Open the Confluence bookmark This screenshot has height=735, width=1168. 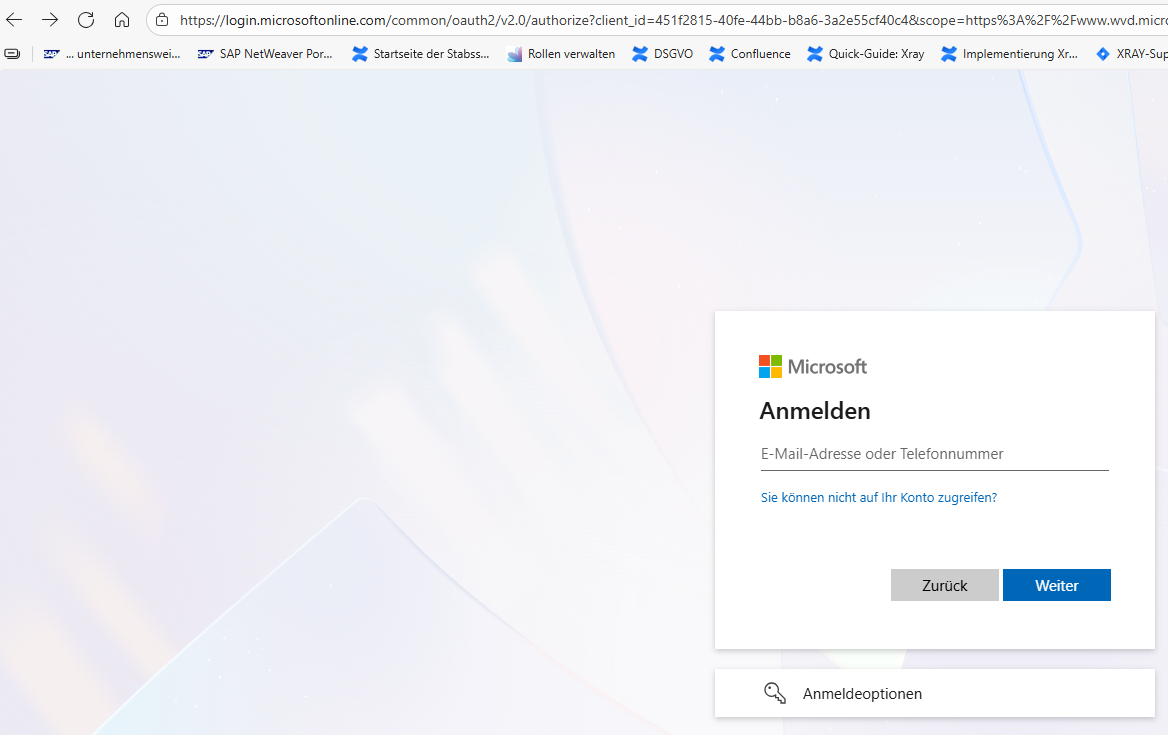(750, 54)
